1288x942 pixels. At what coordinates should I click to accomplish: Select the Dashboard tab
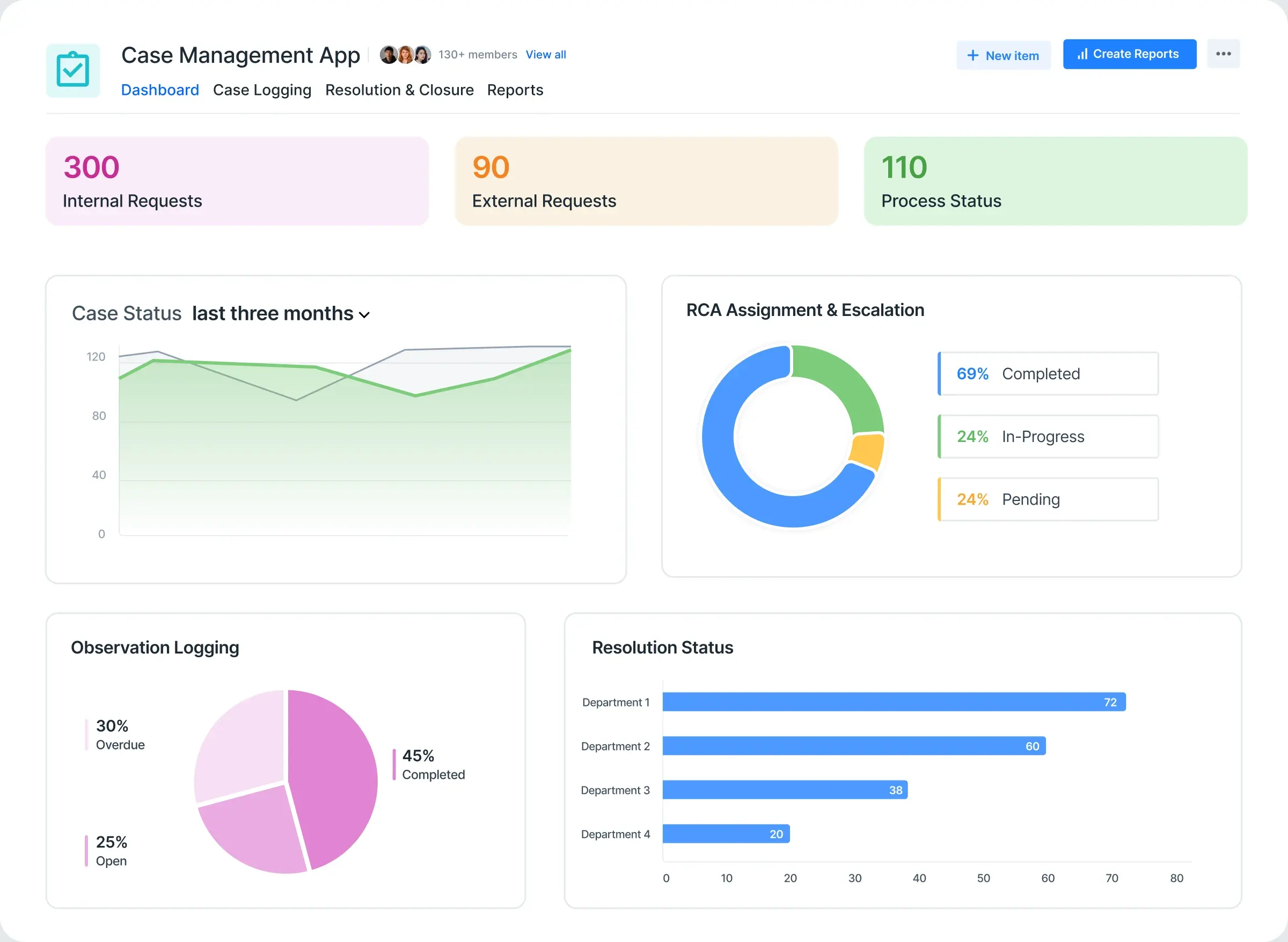tap(160, 90)
